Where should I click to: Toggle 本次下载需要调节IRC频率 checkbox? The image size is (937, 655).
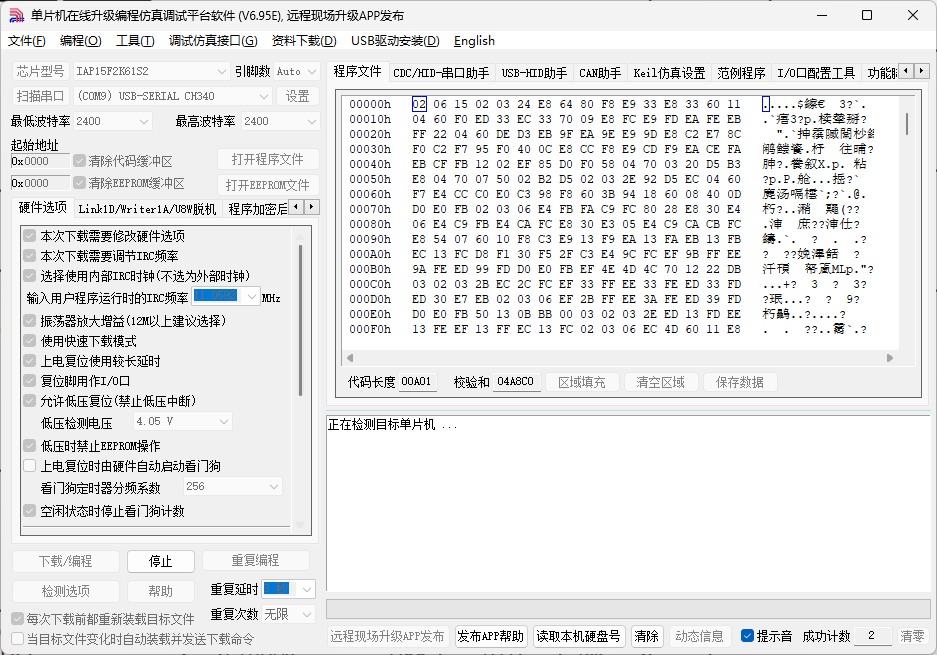tap(29, 256)
